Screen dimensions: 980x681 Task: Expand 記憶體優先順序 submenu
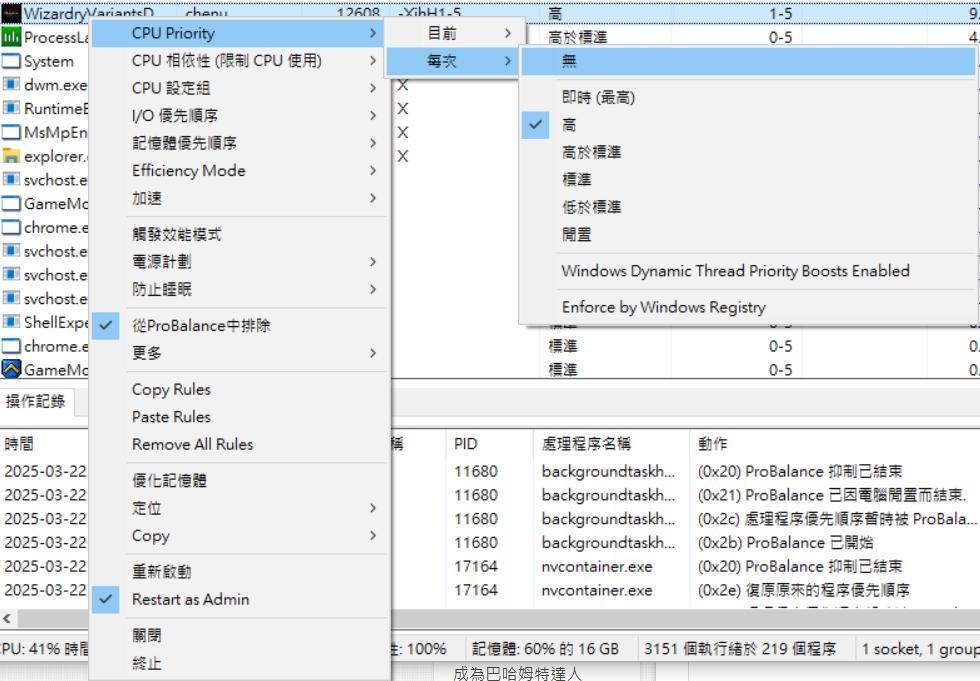point(238,143)
